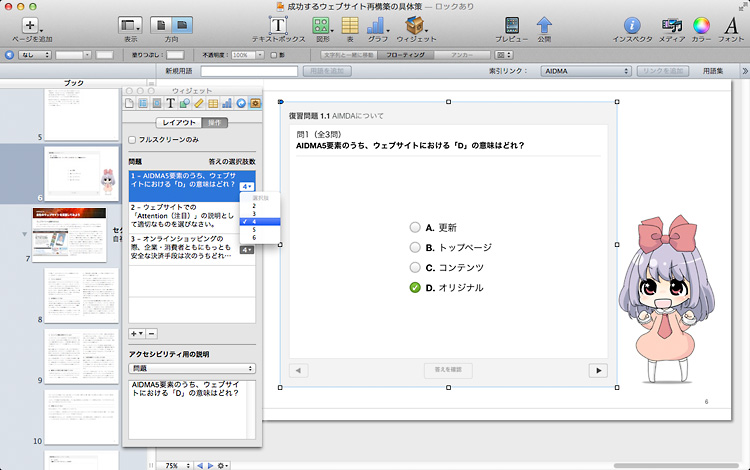Image resolution: width=750 pixels, height=470 pixels.
Task: Switch to the 操作 tab
Action: pyautogui.click(x=215, y=123)
